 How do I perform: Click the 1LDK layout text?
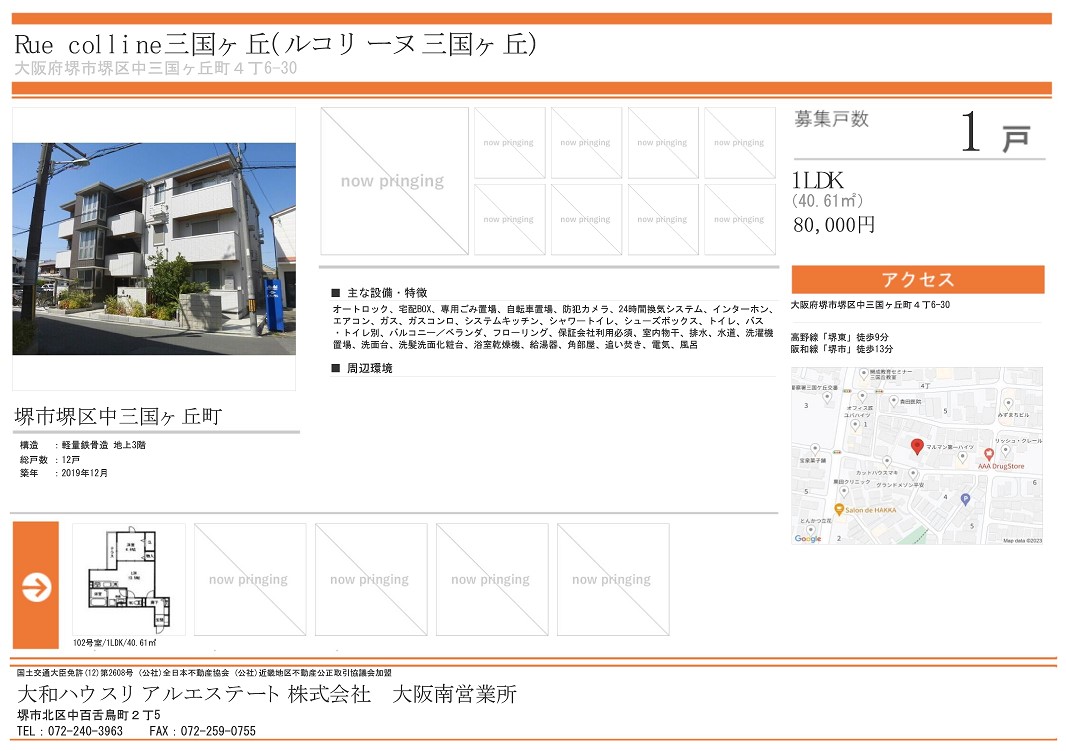click(817, 180)
